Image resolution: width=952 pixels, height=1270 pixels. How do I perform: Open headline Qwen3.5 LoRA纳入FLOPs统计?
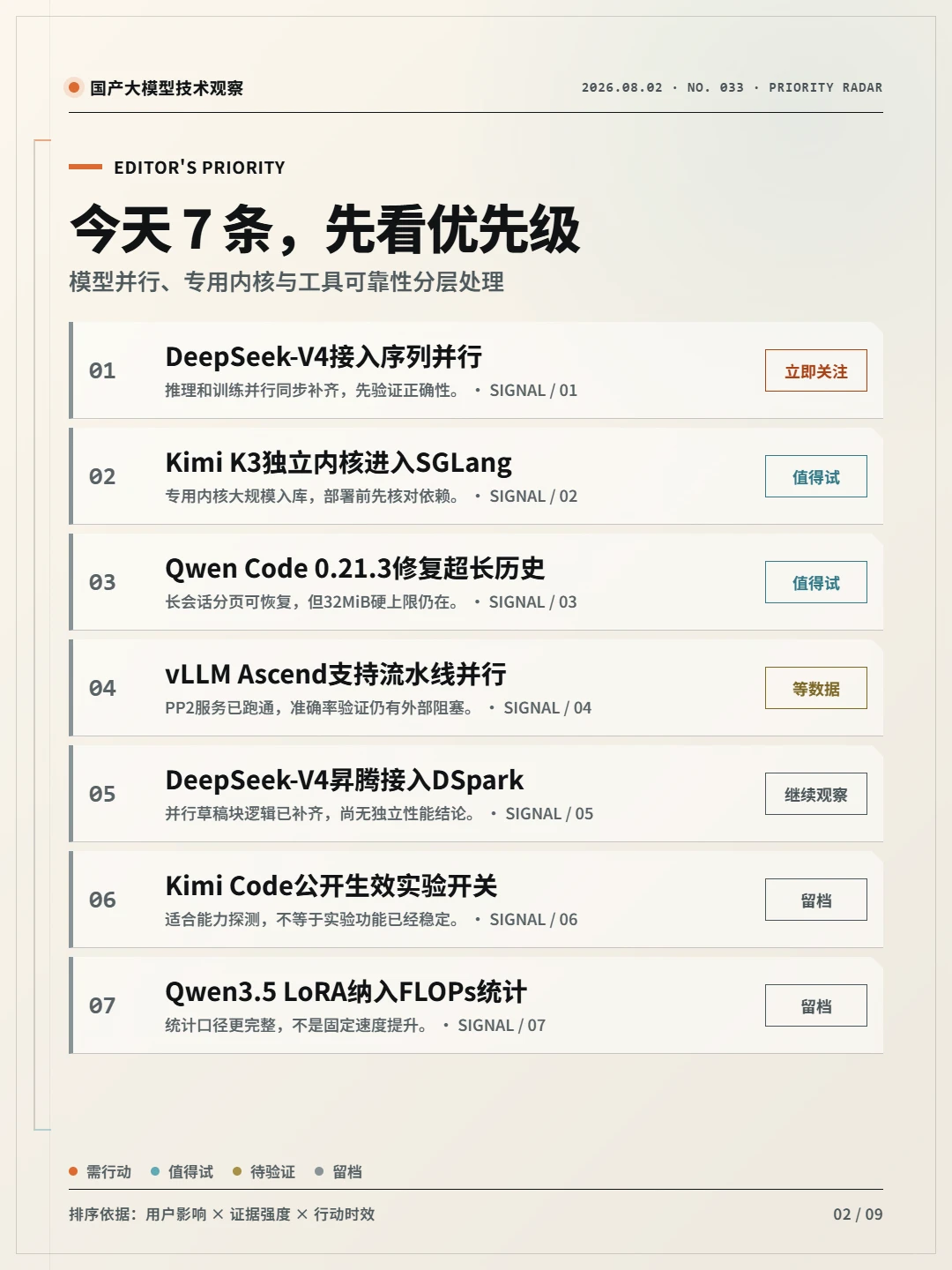tap(346, 991)
